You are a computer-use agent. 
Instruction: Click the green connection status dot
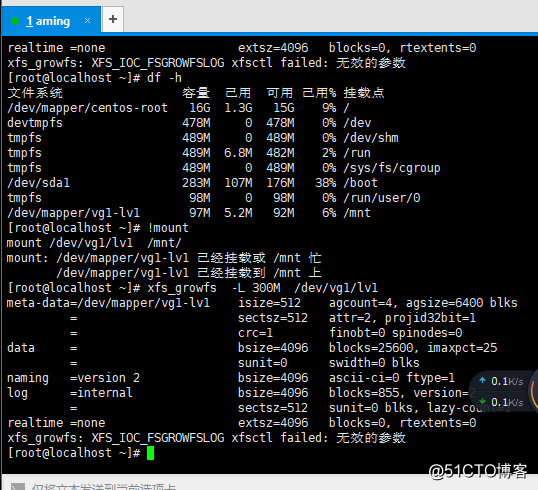pos(15,21)
